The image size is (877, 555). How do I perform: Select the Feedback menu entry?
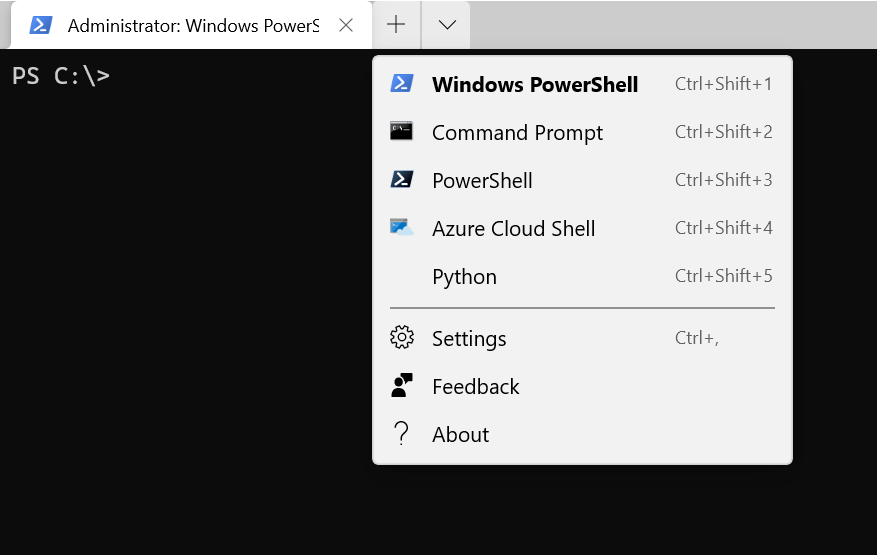[x=475, y=387]
